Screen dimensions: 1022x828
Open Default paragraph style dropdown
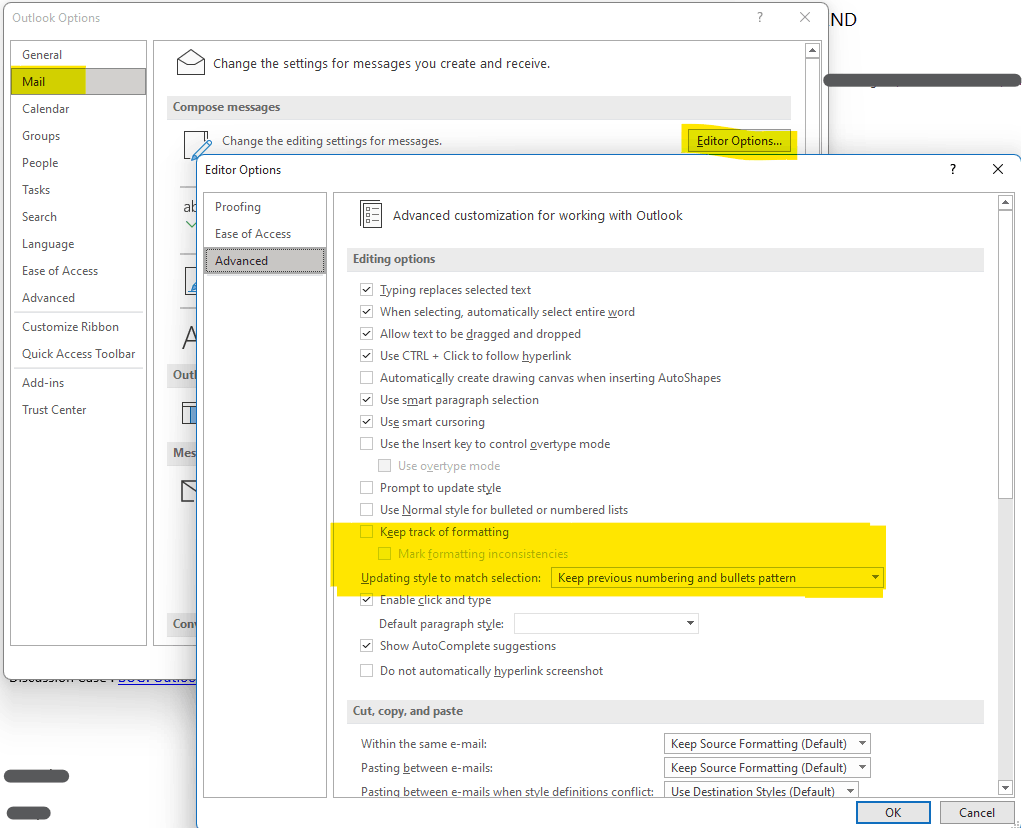[606, 624]
